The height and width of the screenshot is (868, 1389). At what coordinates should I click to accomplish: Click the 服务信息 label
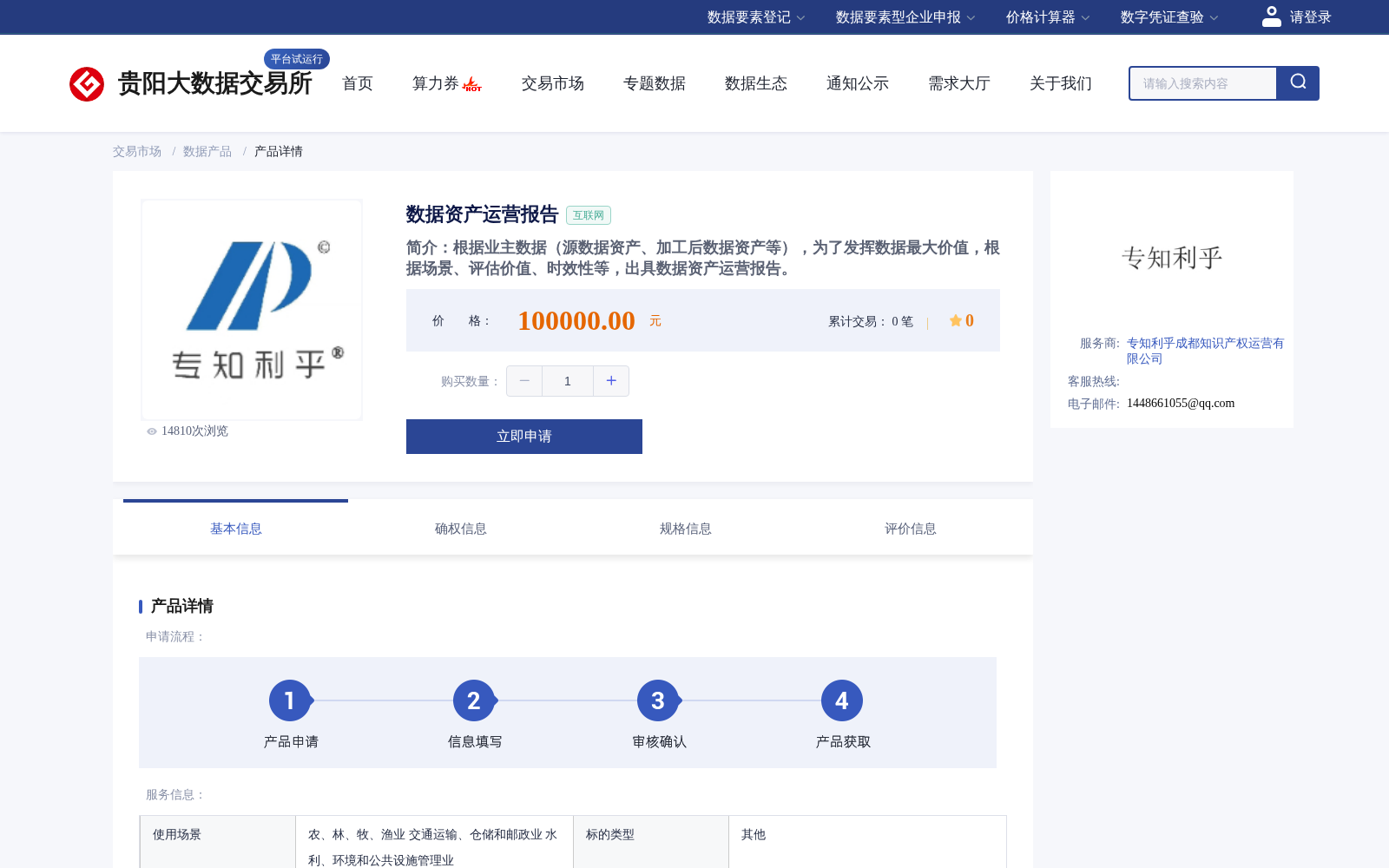175,794
